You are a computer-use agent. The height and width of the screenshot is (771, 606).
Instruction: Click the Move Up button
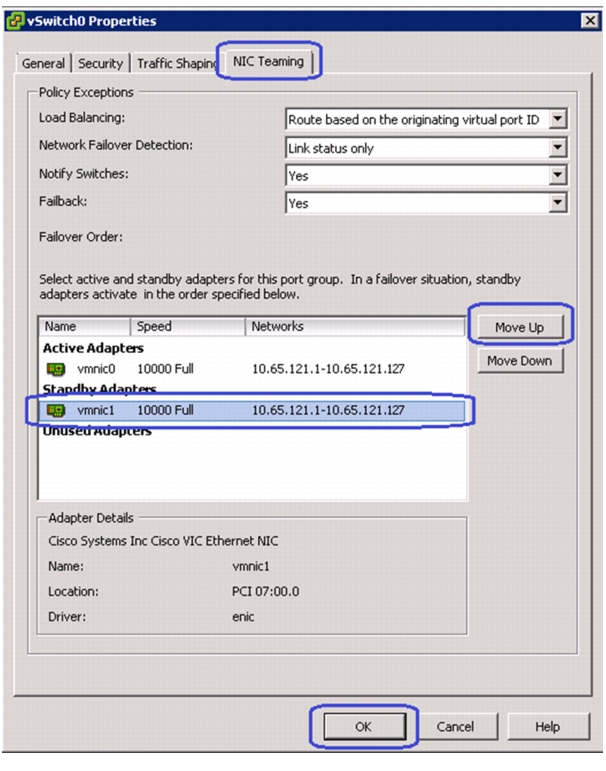519,327
